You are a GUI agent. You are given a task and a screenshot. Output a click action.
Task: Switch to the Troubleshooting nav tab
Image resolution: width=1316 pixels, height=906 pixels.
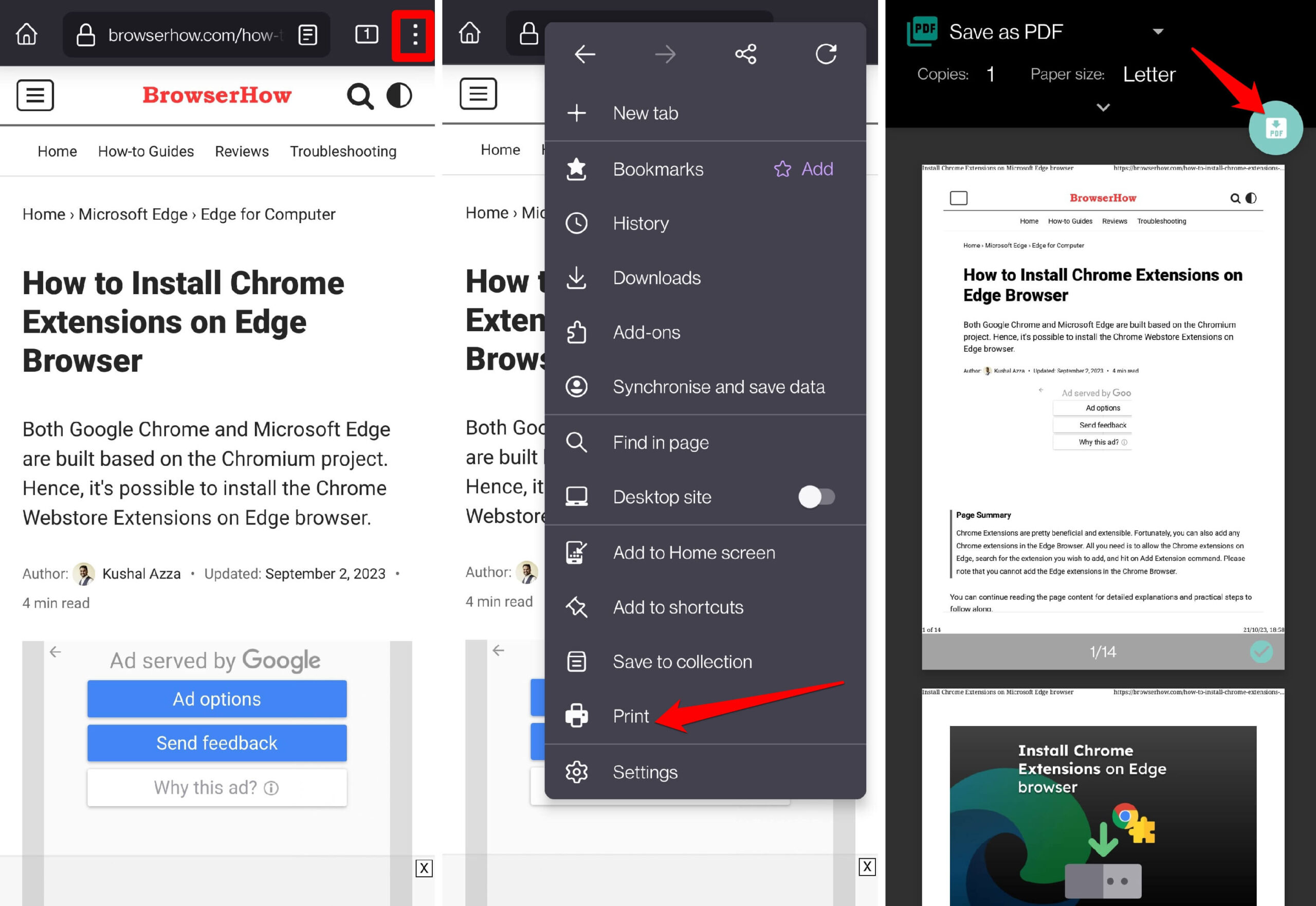[x=343, y=151]
